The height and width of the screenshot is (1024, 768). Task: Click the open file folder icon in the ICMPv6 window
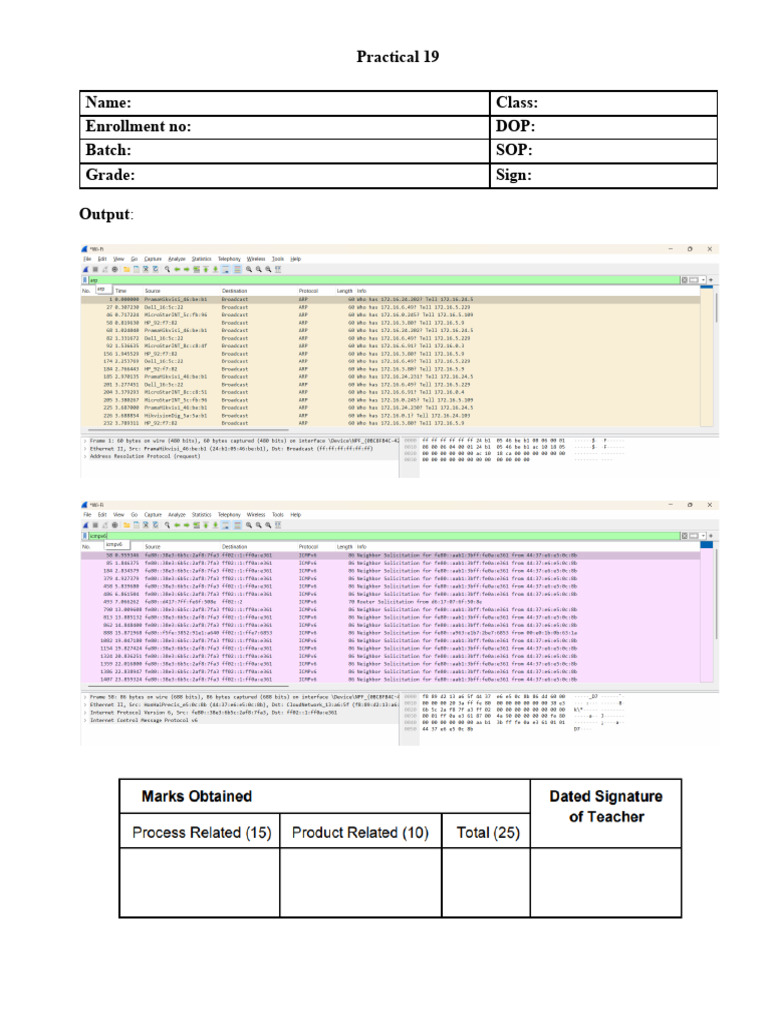(127, 525)
